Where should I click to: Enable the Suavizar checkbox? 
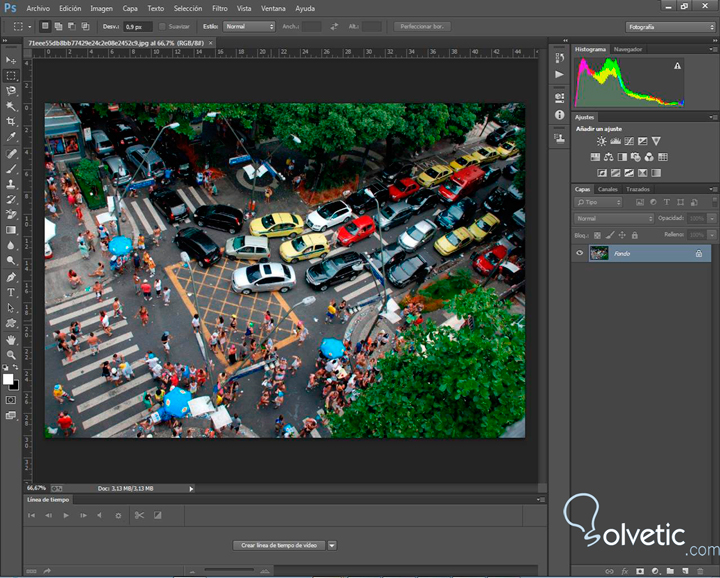pyautogui.click(x=161, y=26)
